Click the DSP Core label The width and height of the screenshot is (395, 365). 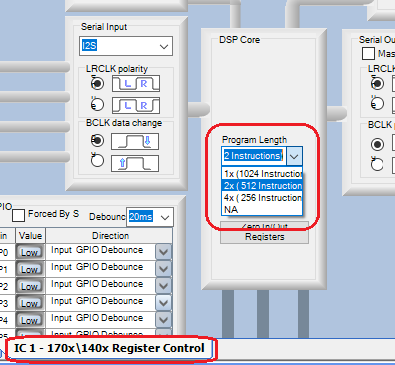pos(239,40)
